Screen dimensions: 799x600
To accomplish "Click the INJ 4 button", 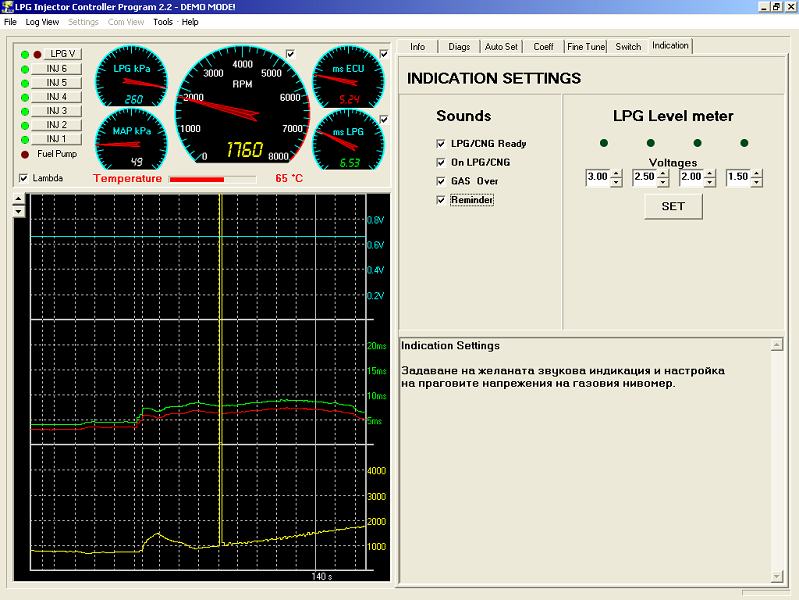I will (x=57, y=96).
